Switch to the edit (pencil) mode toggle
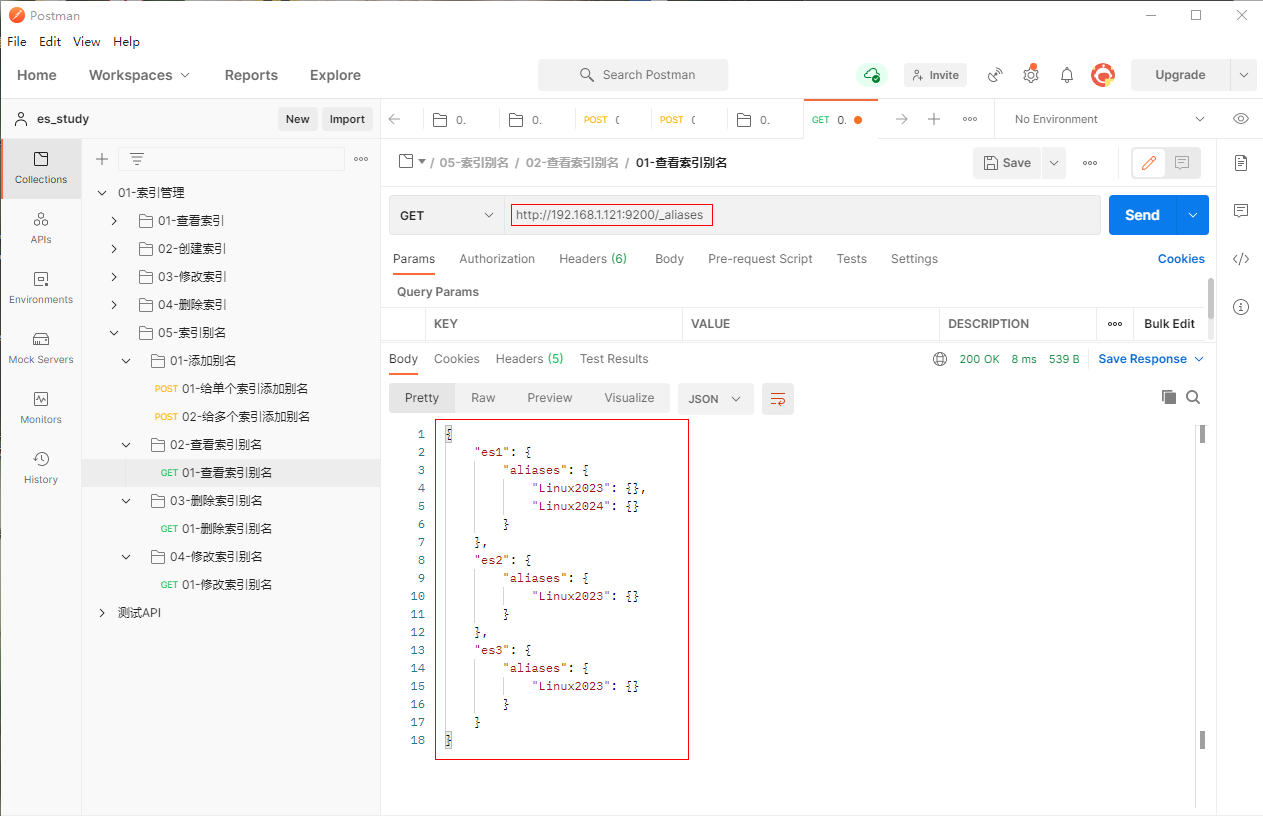Viewport: 1263px width, 816px height. point(1148,163)
